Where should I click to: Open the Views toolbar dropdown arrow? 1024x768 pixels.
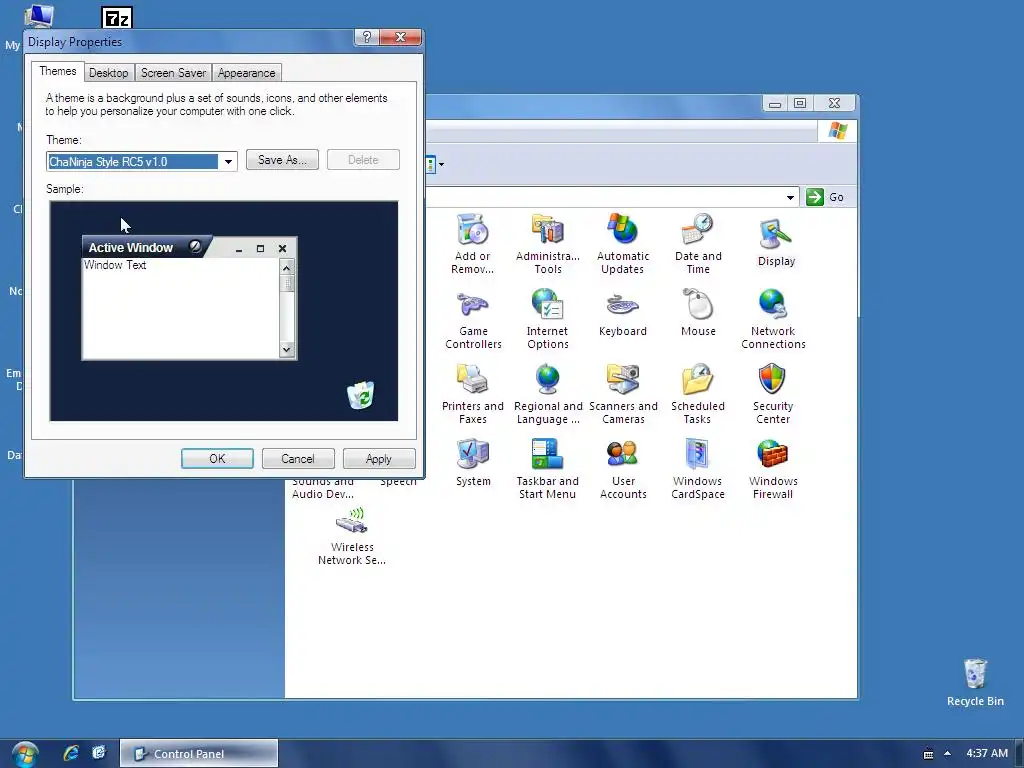click(x=441, y=164)
